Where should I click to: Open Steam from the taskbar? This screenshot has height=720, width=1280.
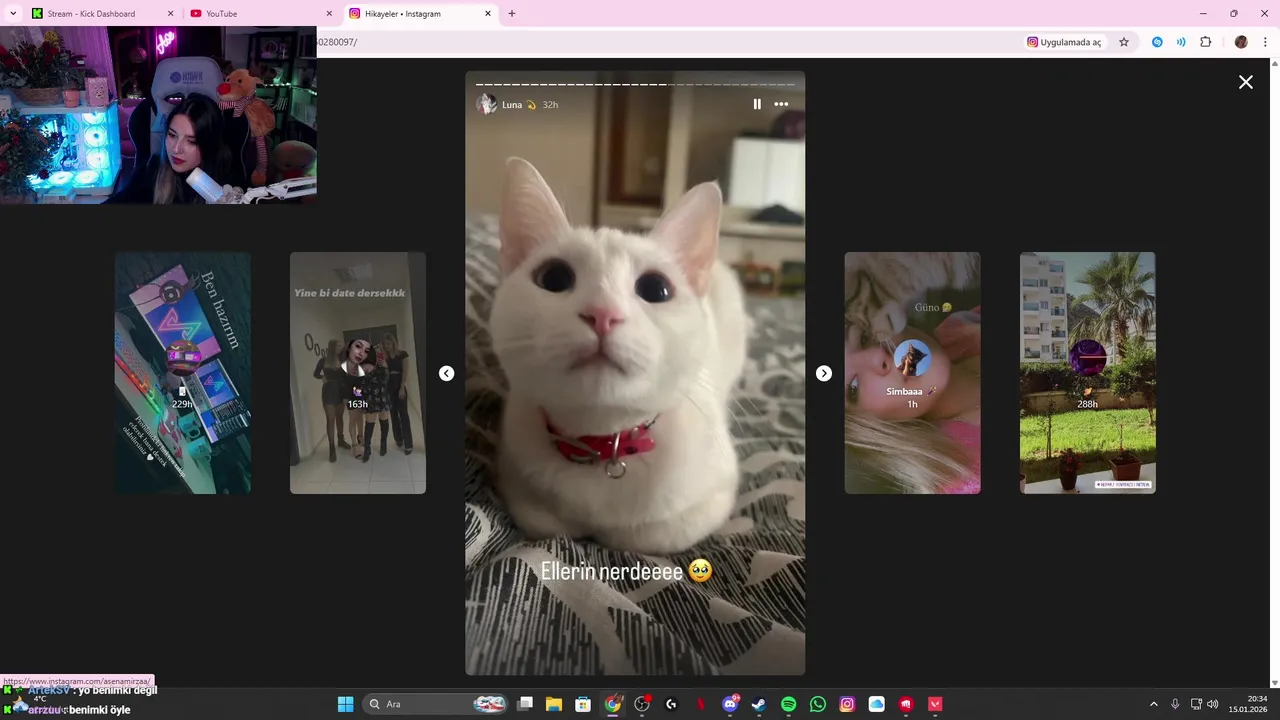click(x=759, y=704)
